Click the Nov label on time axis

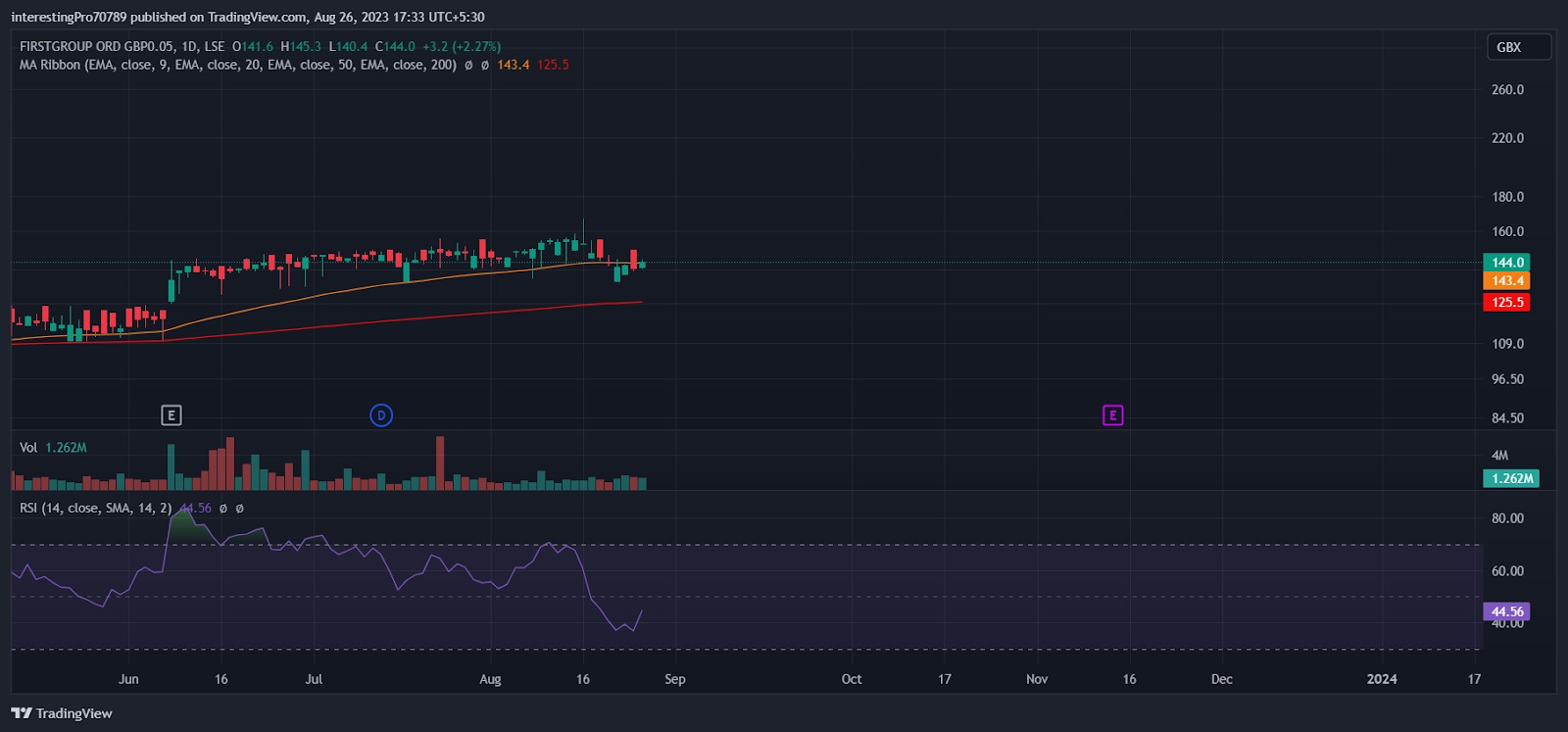tap(1037, 679)
